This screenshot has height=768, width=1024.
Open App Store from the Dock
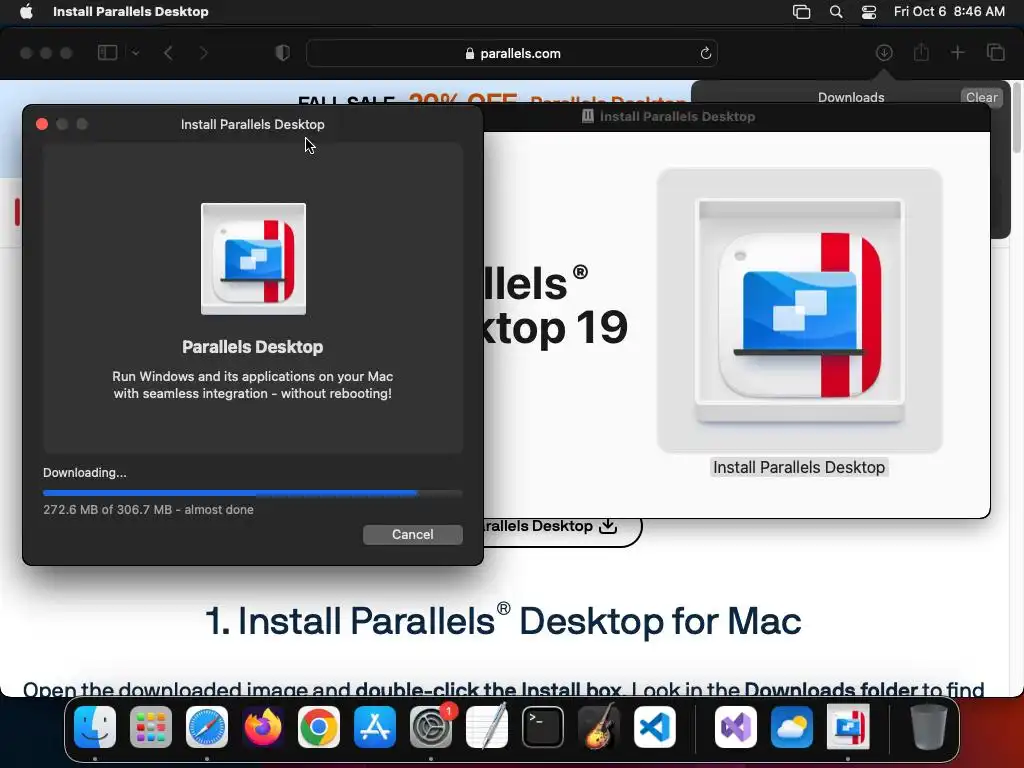(375, 727)
